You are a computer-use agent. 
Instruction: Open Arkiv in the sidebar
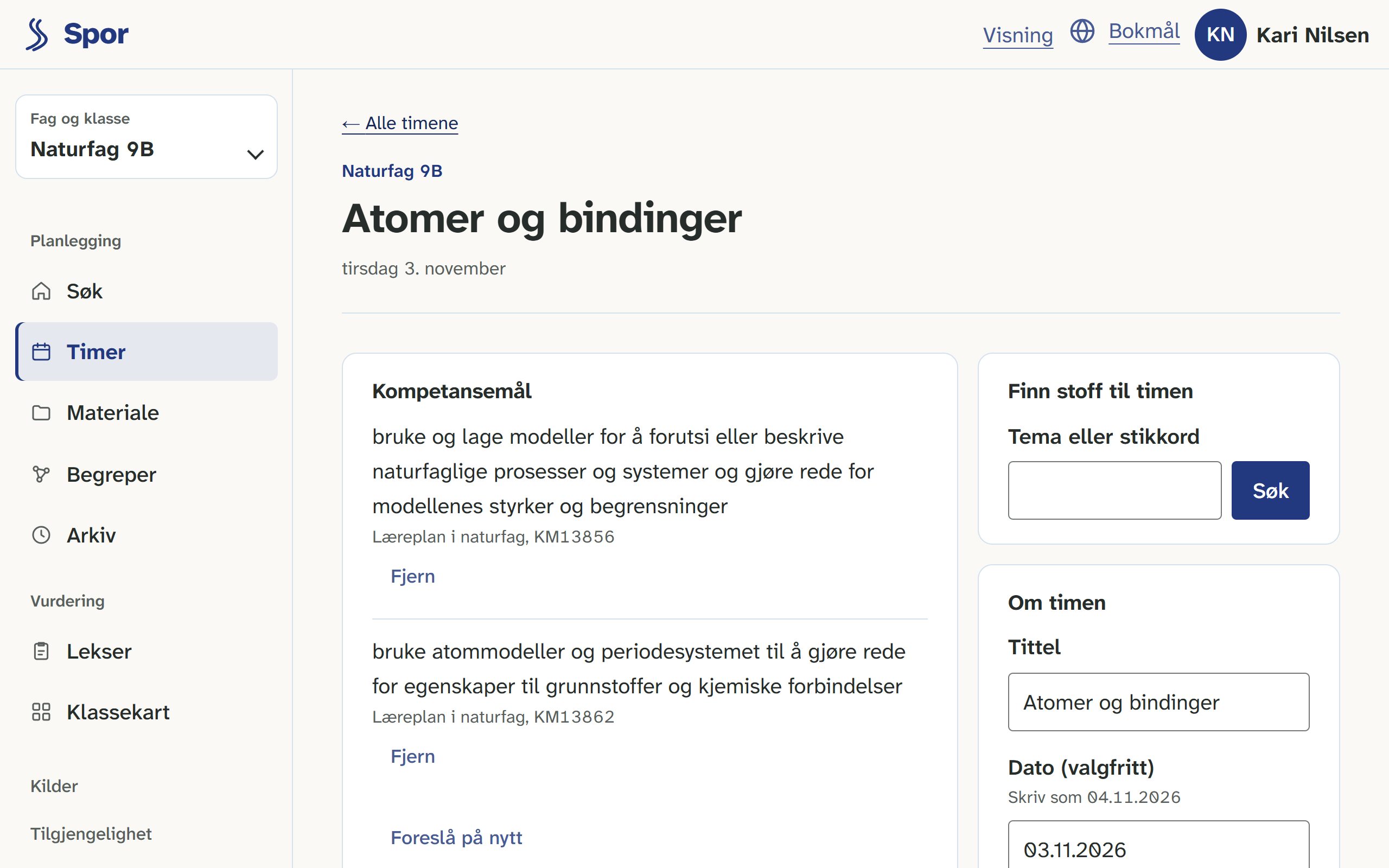(146, 535)
